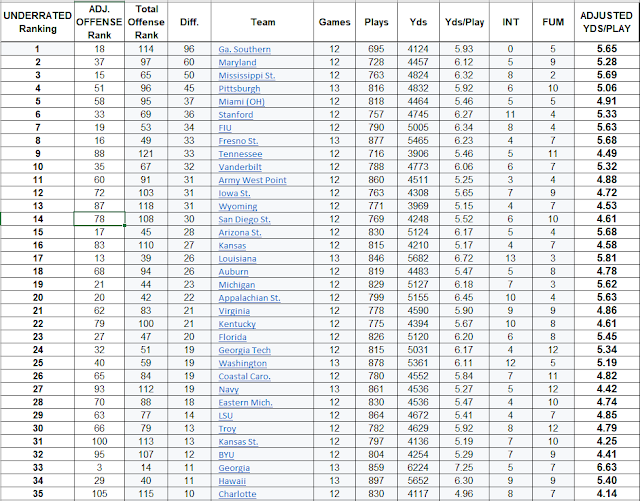Screen dimensions: 640x501
Task: Click the Yds column header
Action: click(418, 22)
